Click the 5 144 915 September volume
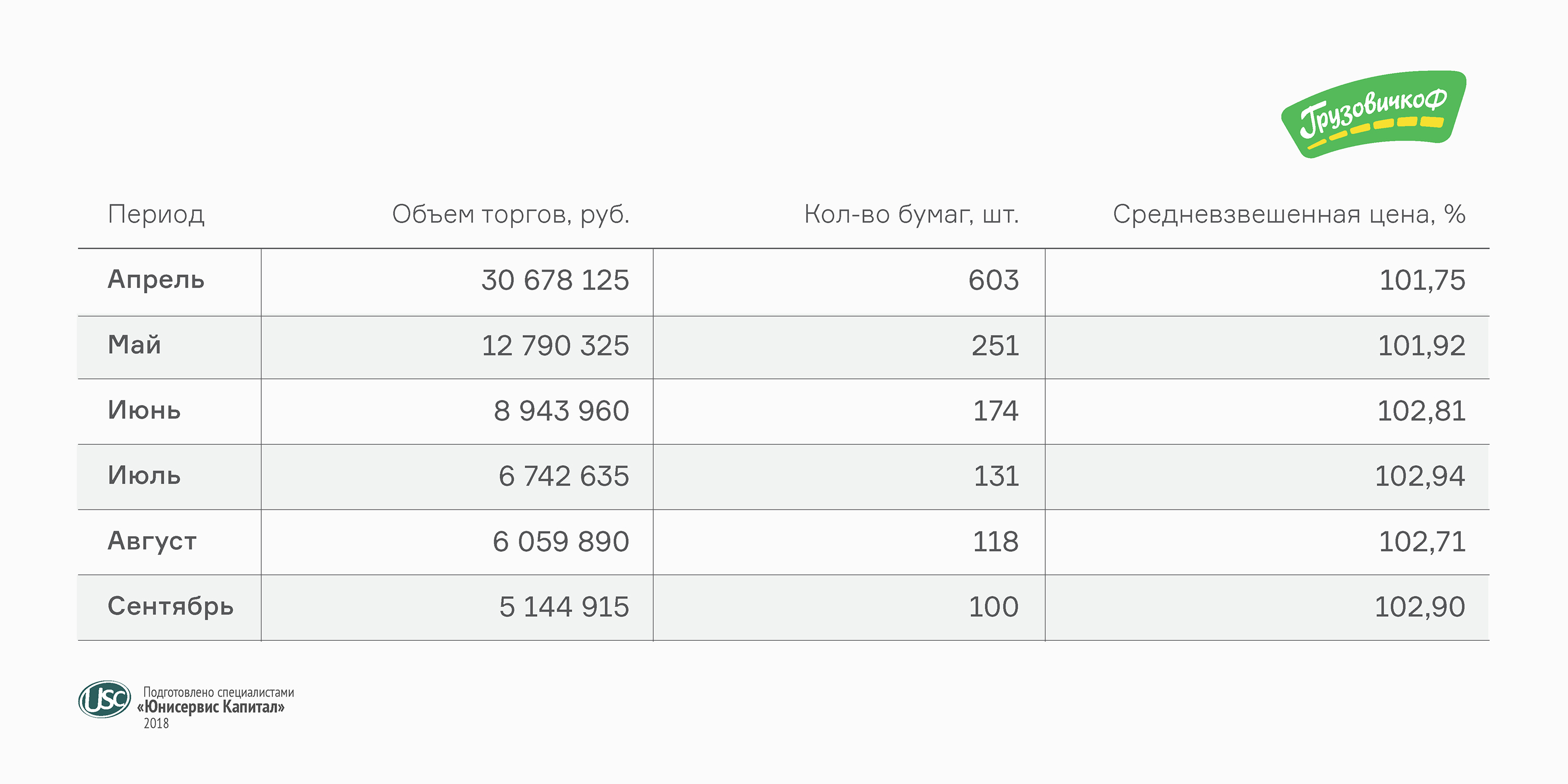This screenshot has height=784, width=1568. [x=563, y=607]
